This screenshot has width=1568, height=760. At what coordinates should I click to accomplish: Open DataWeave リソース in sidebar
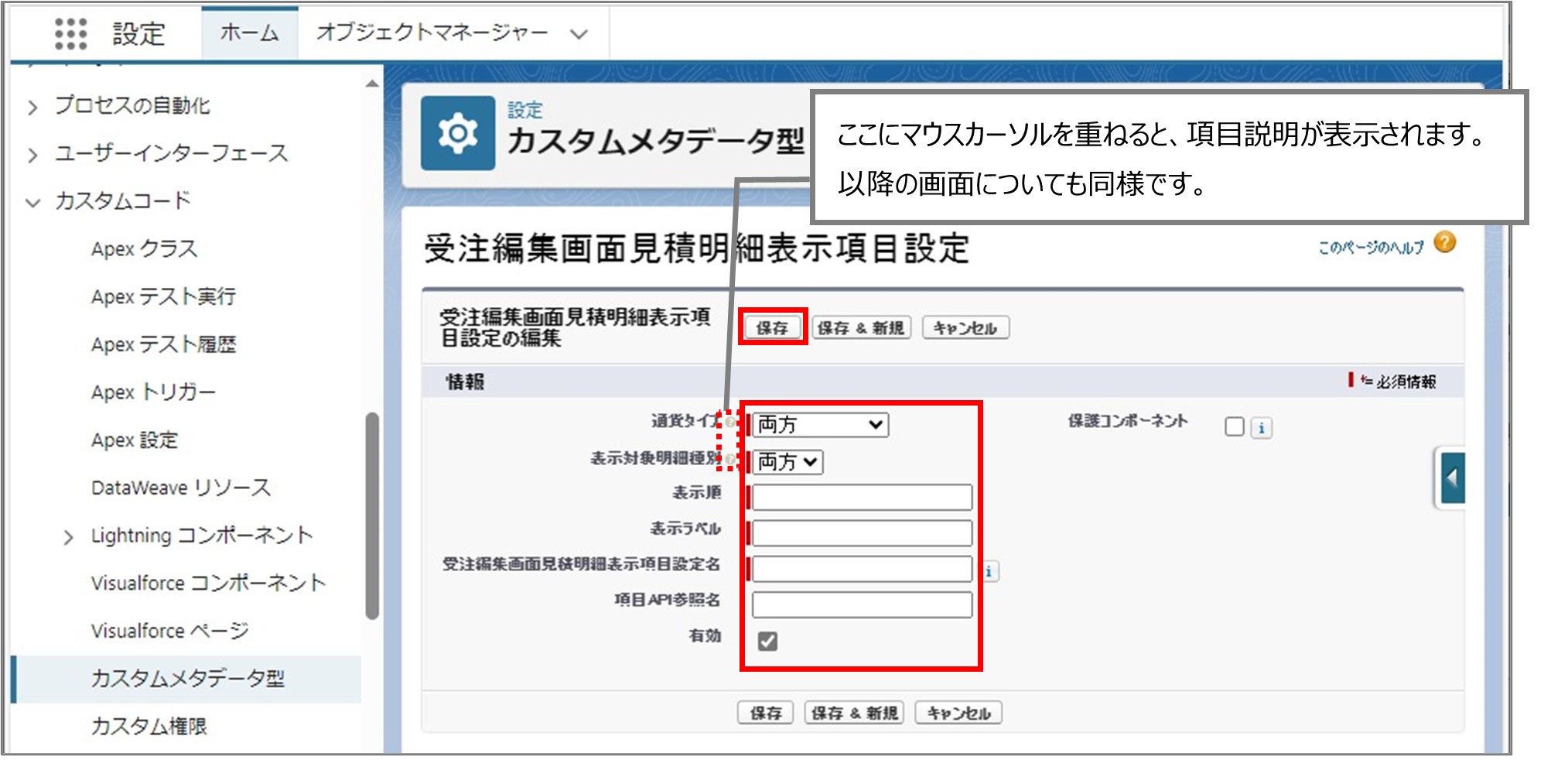click(x=181, y=488)
